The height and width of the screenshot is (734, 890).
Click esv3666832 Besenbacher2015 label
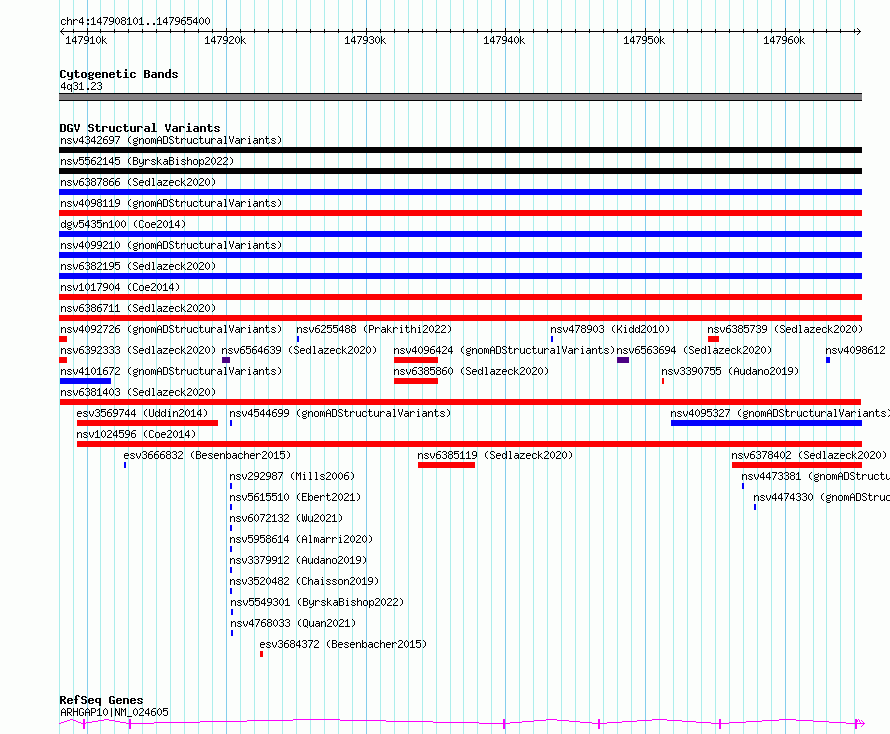pyautogui.click(x=207, y=455)
